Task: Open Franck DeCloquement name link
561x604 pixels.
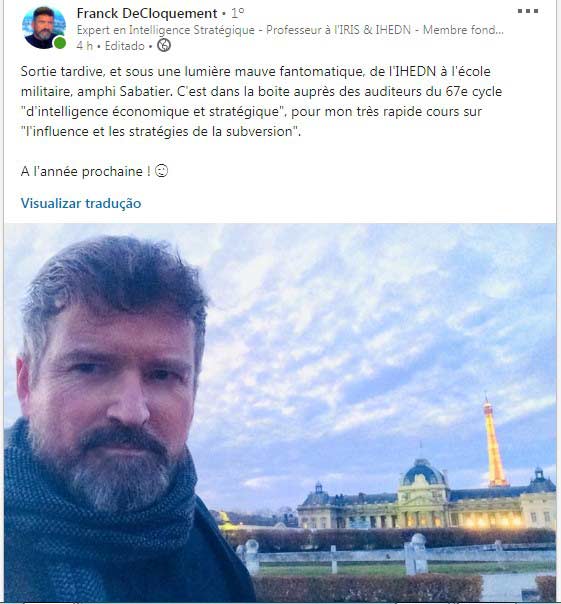Action: (147, 13)
